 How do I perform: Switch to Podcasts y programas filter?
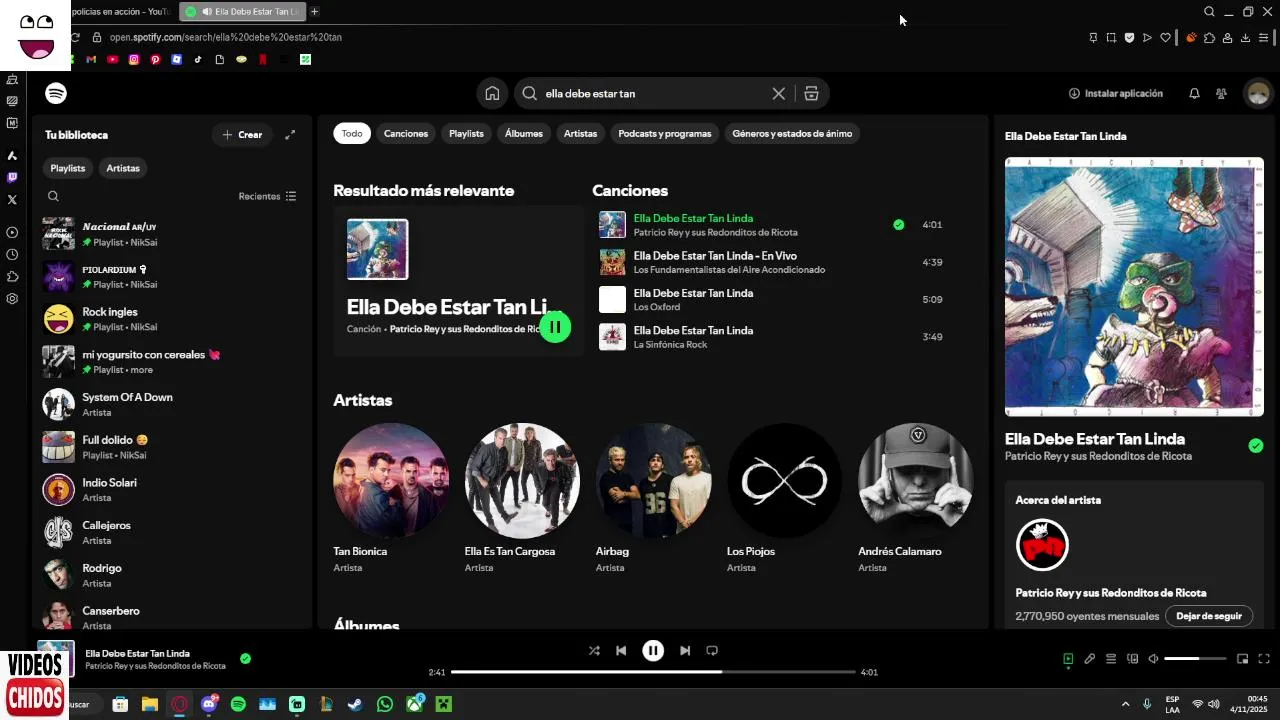click(x=665, y=133)
